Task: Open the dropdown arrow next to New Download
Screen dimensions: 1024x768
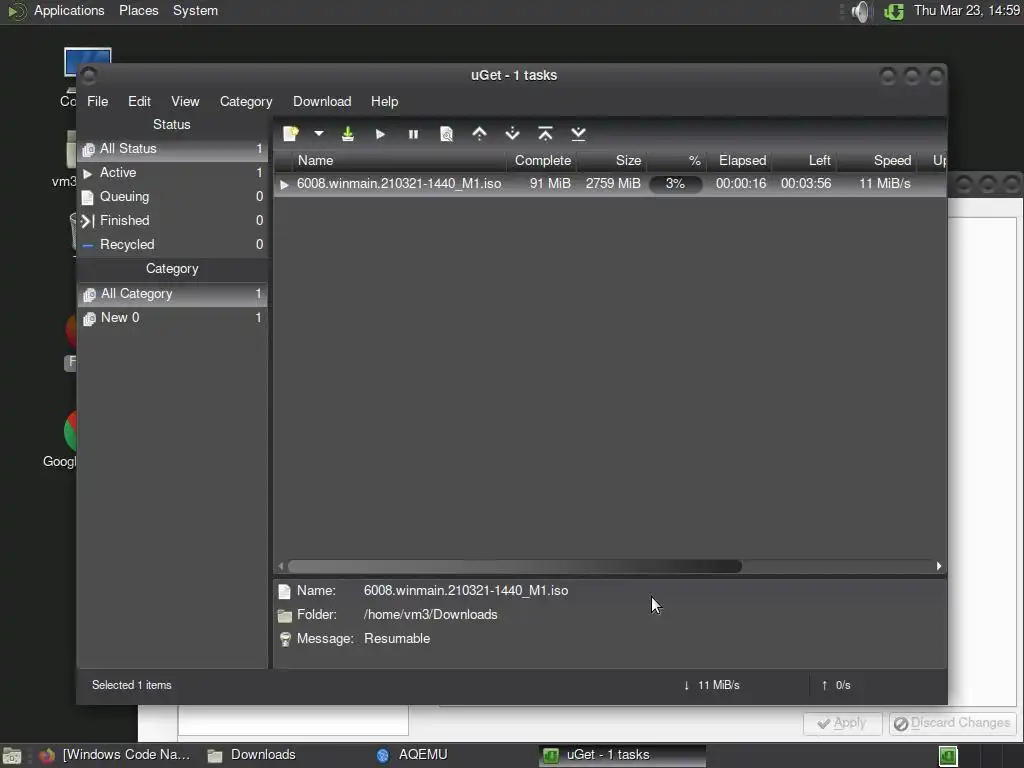Action: (319, 133)
